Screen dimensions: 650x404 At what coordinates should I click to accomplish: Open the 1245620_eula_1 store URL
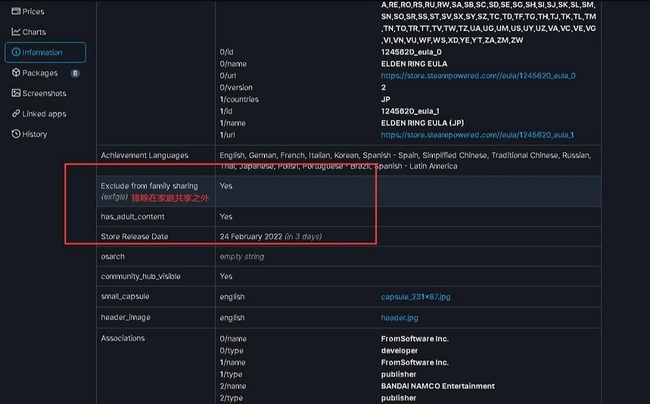pos(477,134)
